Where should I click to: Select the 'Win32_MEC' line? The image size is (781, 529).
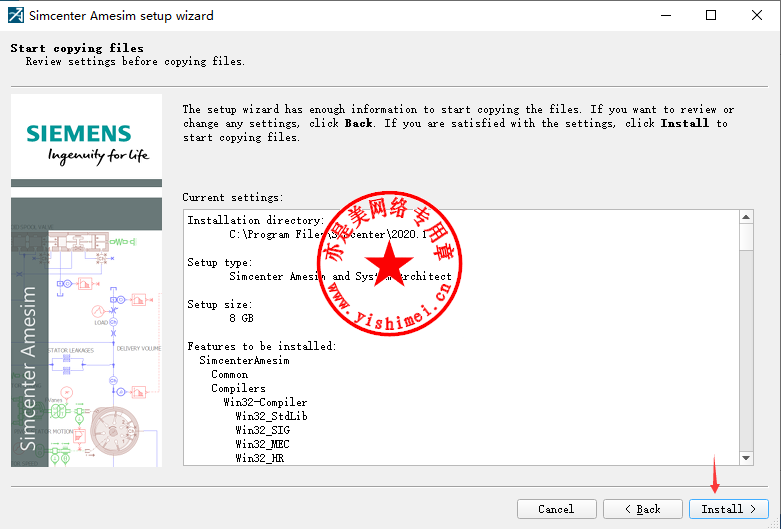click(x=262, y=444)
